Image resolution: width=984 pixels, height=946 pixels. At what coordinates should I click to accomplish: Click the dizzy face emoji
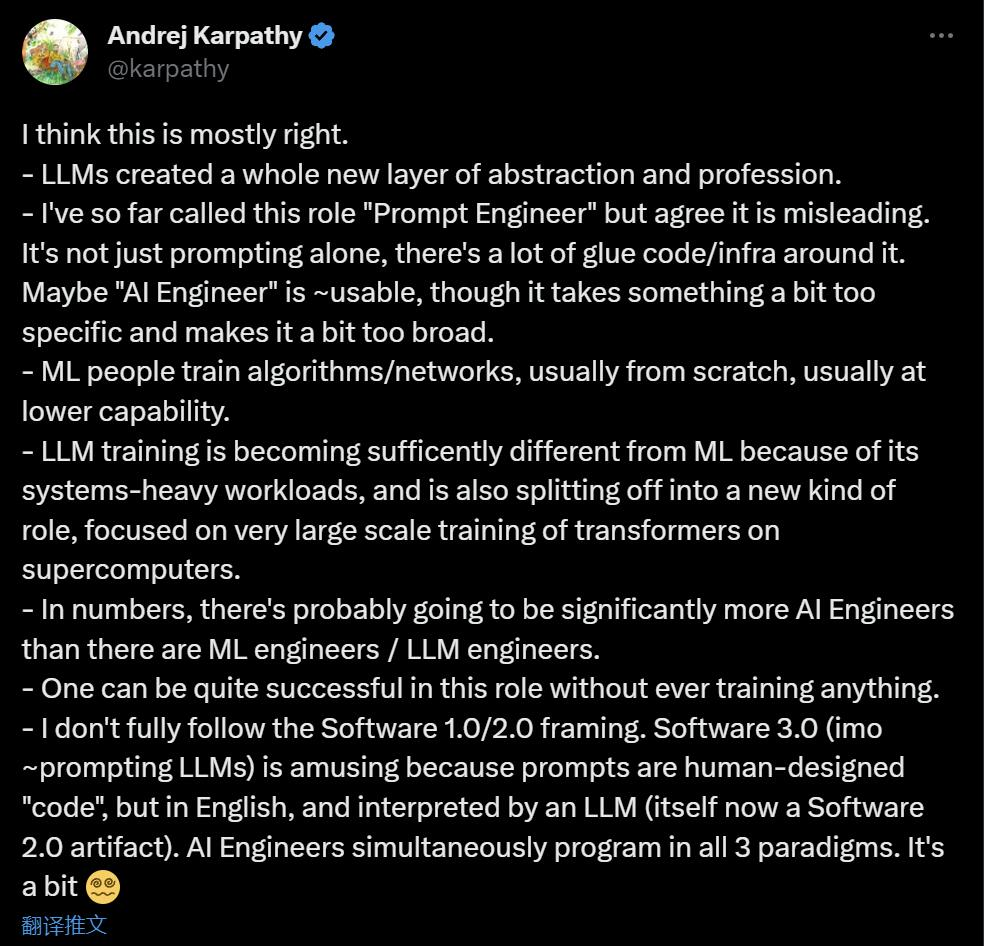(x=103, y=888)
